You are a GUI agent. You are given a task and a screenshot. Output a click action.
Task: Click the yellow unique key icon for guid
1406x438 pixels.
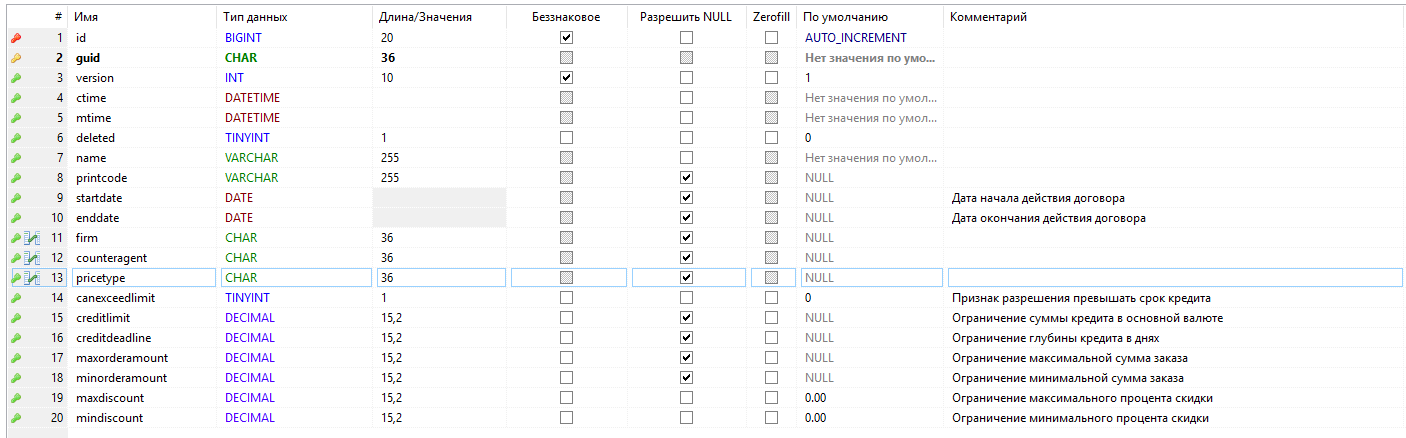point(15,58)
